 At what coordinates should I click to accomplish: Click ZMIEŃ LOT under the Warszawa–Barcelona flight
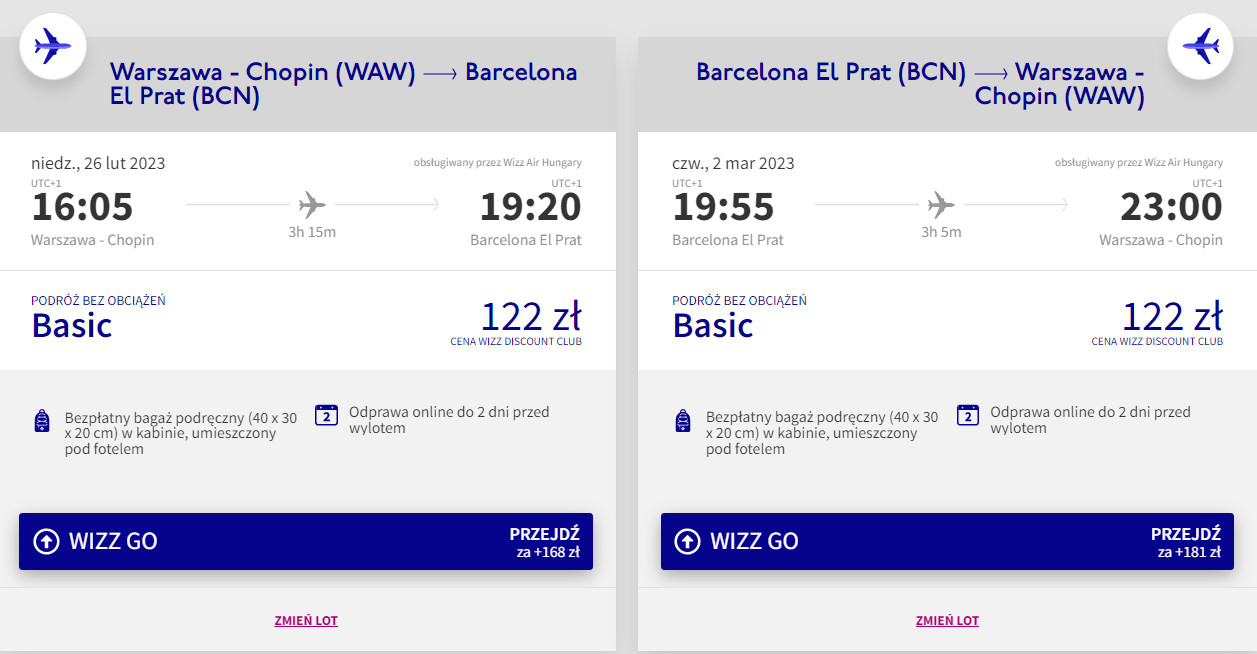pyautogui.click(x=306, y=621)
